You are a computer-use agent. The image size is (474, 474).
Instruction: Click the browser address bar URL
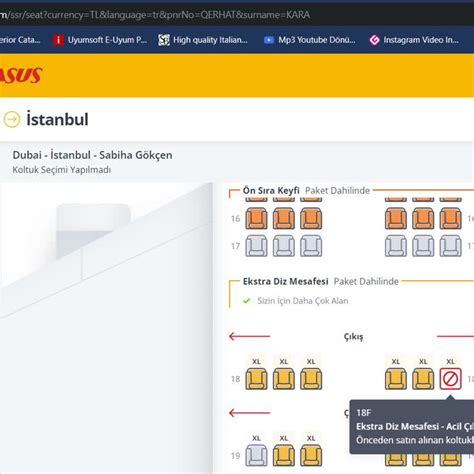click(155, 15)
